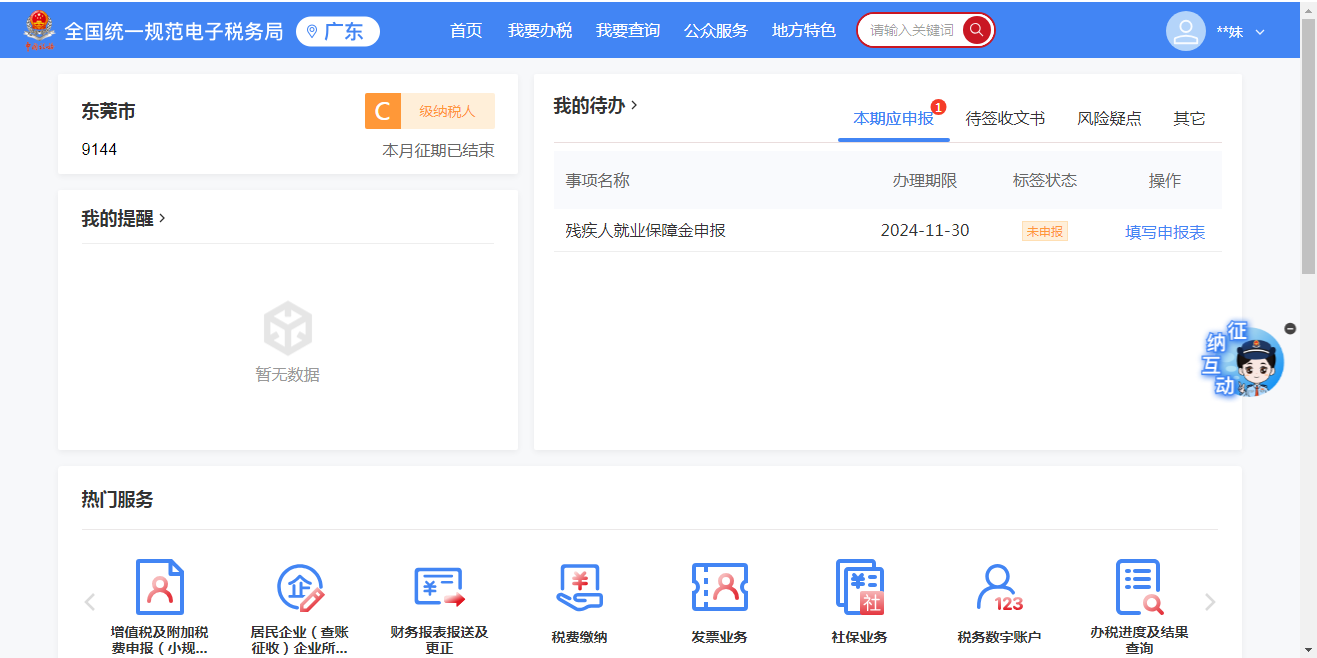Screen dimensions: 1317x658
Task: Click the 东莞市 company name
Action: point(108,112)
